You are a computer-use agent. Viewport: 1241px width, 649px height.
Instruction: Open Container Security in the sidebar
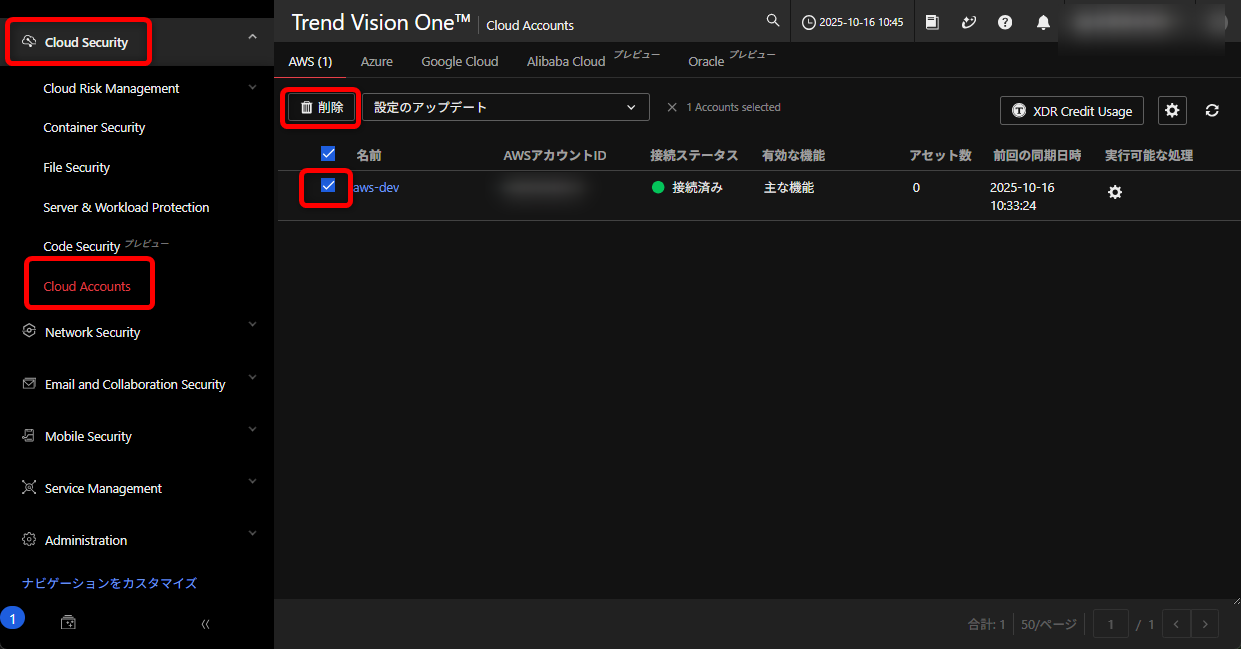coord(94,127)
